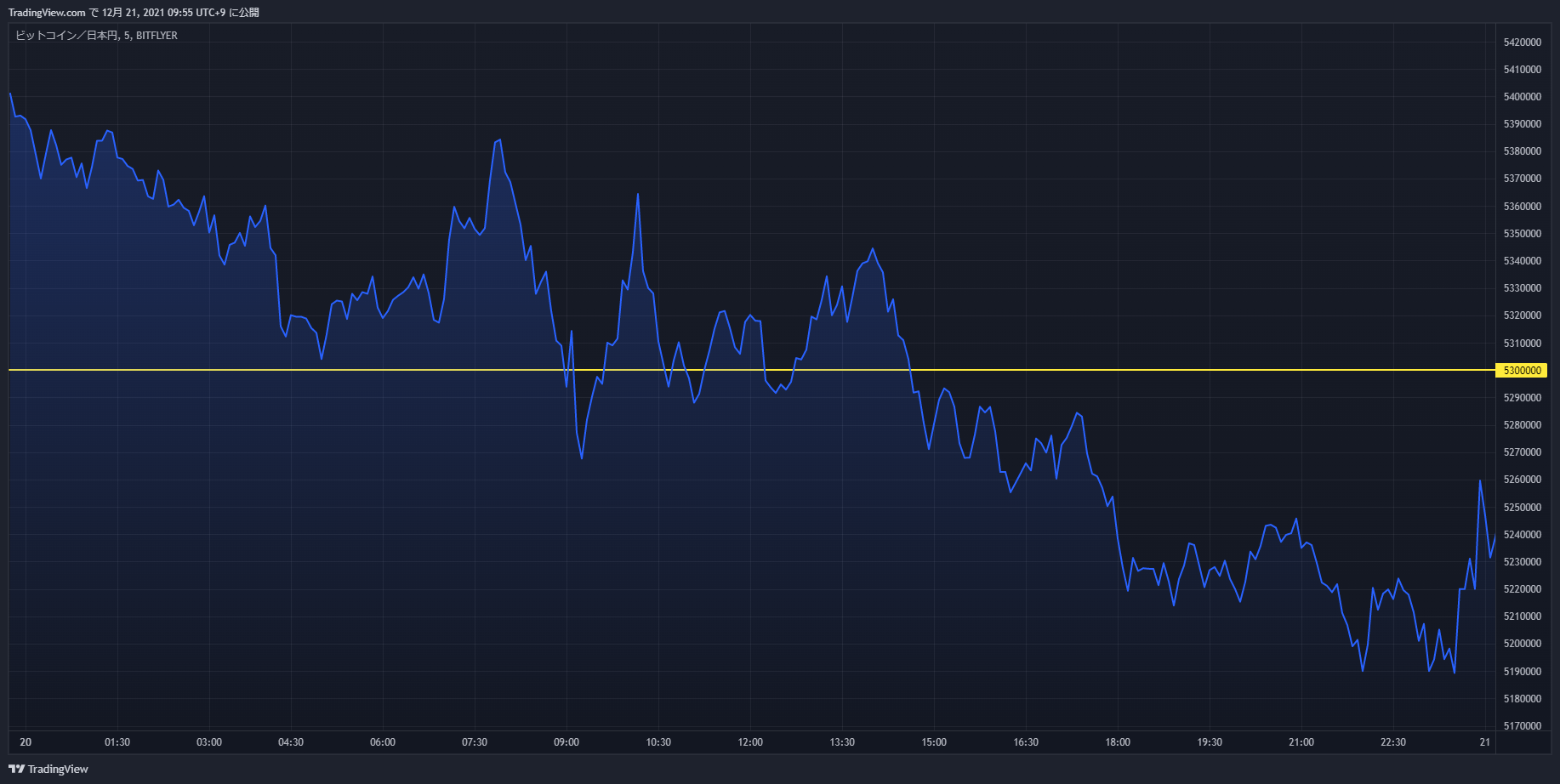This screenshot has height=784, width=1560.
Task: Click the ビットコイン／日本円 chart title
Action: tap(96, 36)
